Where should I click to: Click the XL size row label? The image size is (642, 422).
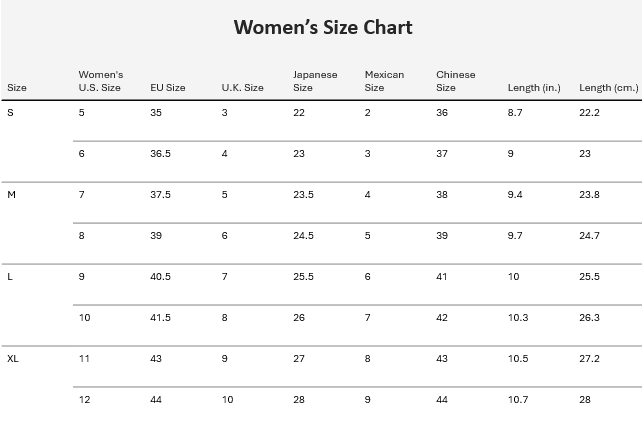[x=13, y=359]
